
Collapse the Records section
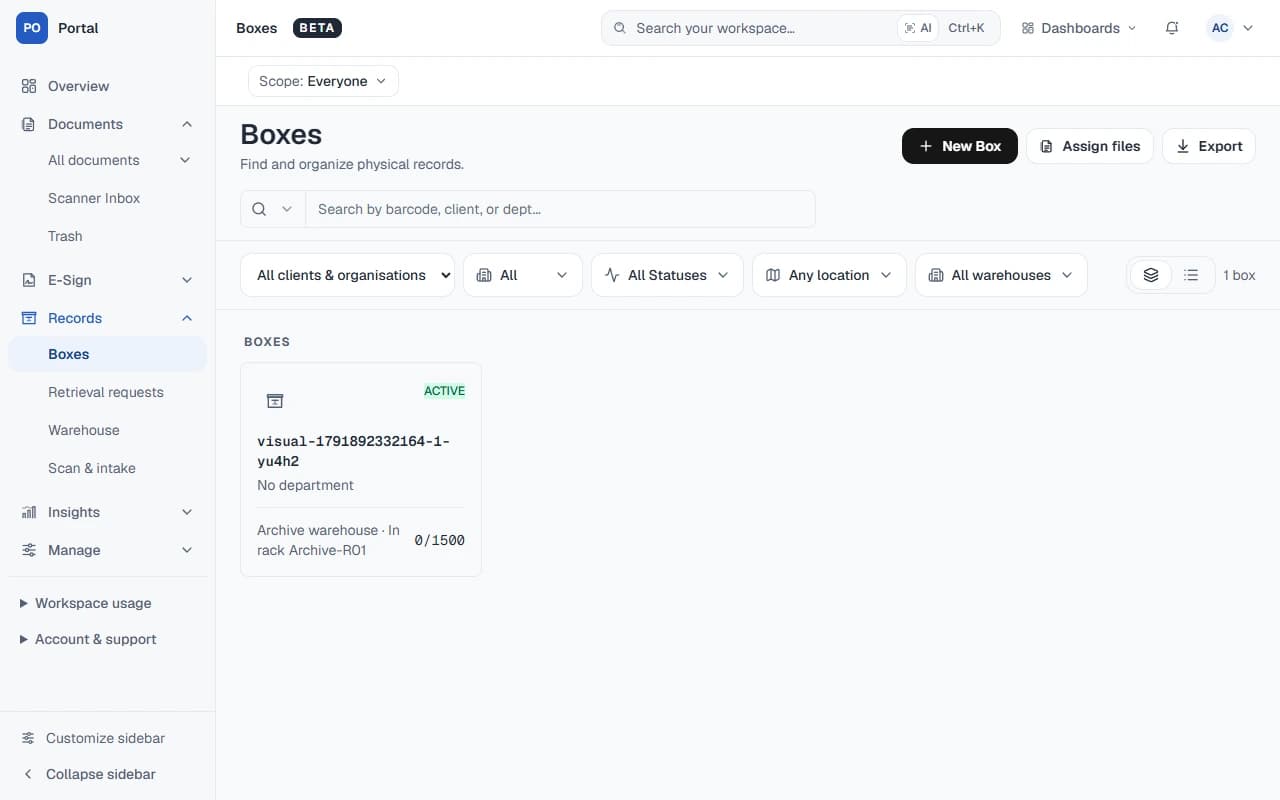coord(107,318)
